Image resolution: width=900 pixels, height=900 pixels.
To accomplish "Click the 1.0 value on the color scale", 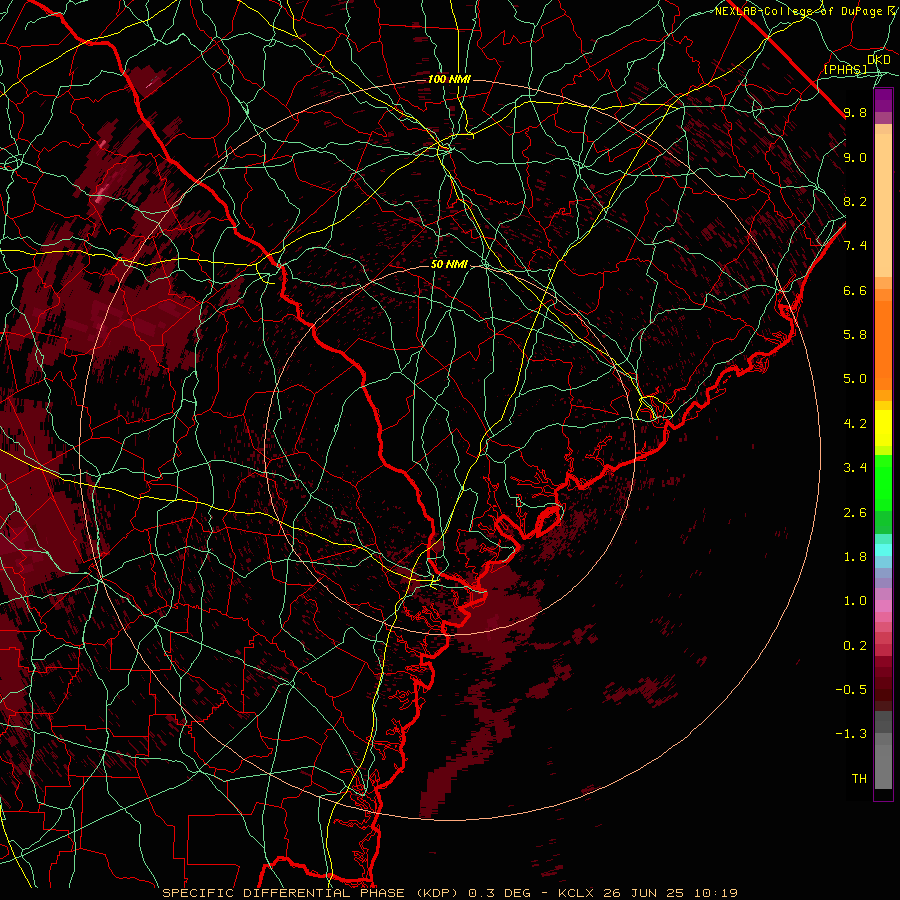I will [855, 601].
